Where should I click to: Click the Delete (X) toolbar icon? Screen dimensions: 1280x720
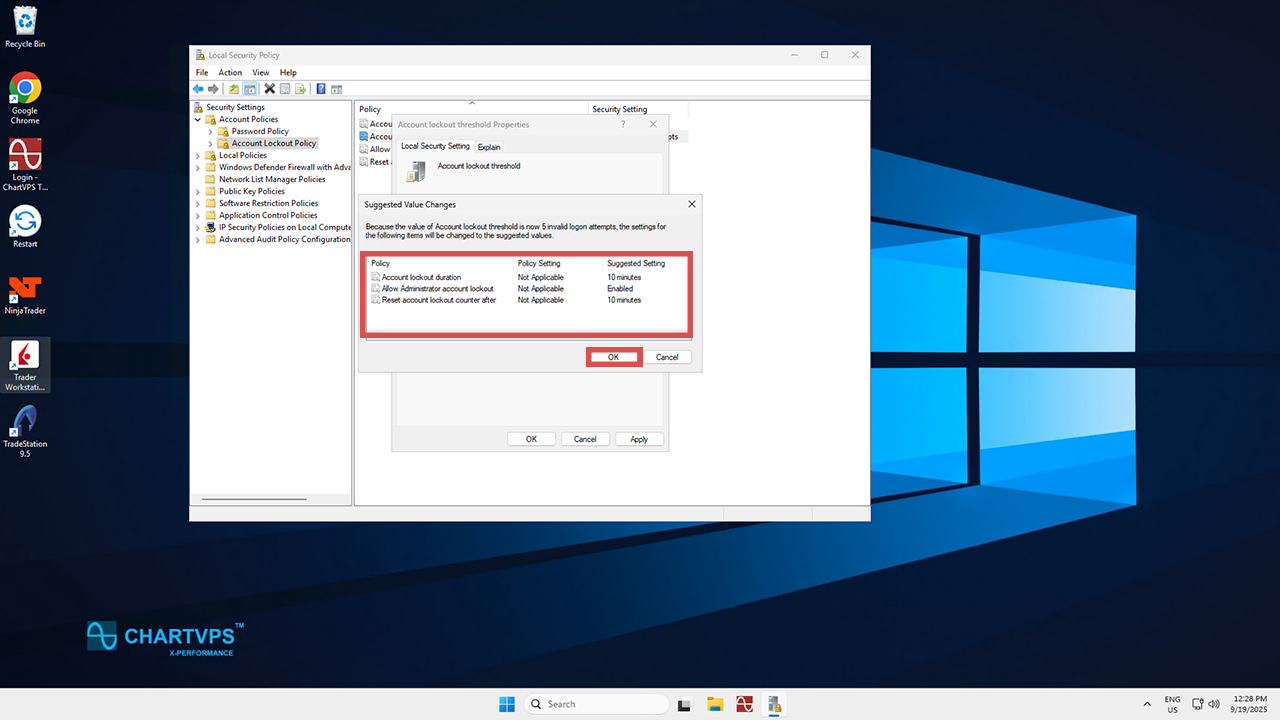pyautogui.click(x=270, y=89)
